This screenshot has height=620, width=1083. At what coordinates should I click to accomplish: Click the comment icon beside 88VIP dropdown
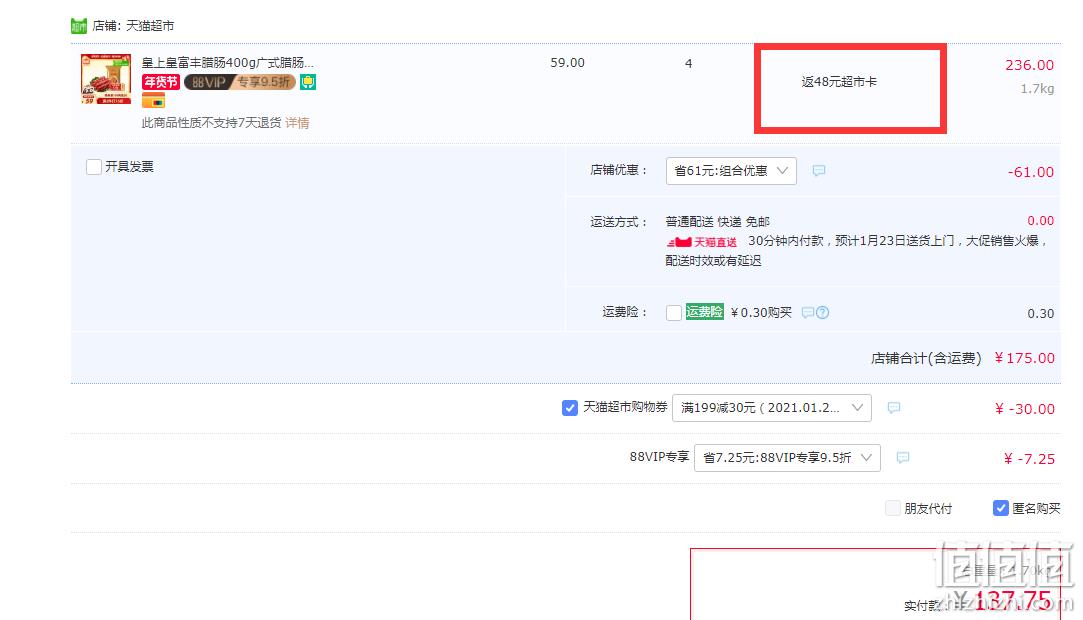pyautogui.click(x=902, y=458)
